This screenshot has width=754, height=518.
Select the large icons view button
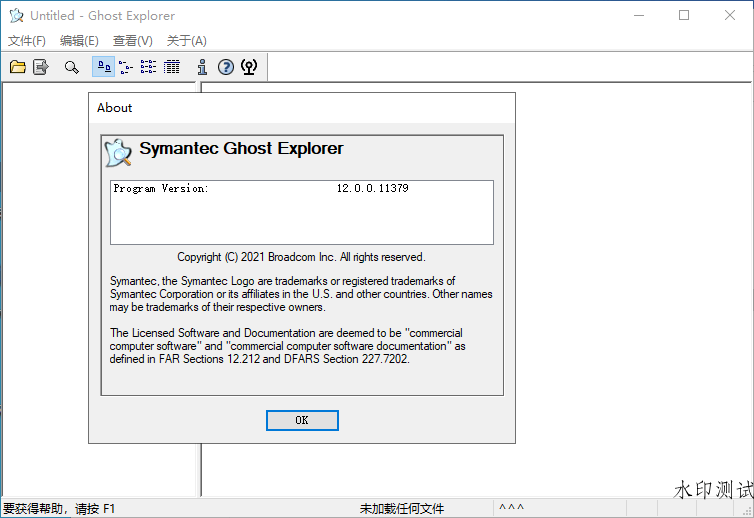click(x=103, y=67)
